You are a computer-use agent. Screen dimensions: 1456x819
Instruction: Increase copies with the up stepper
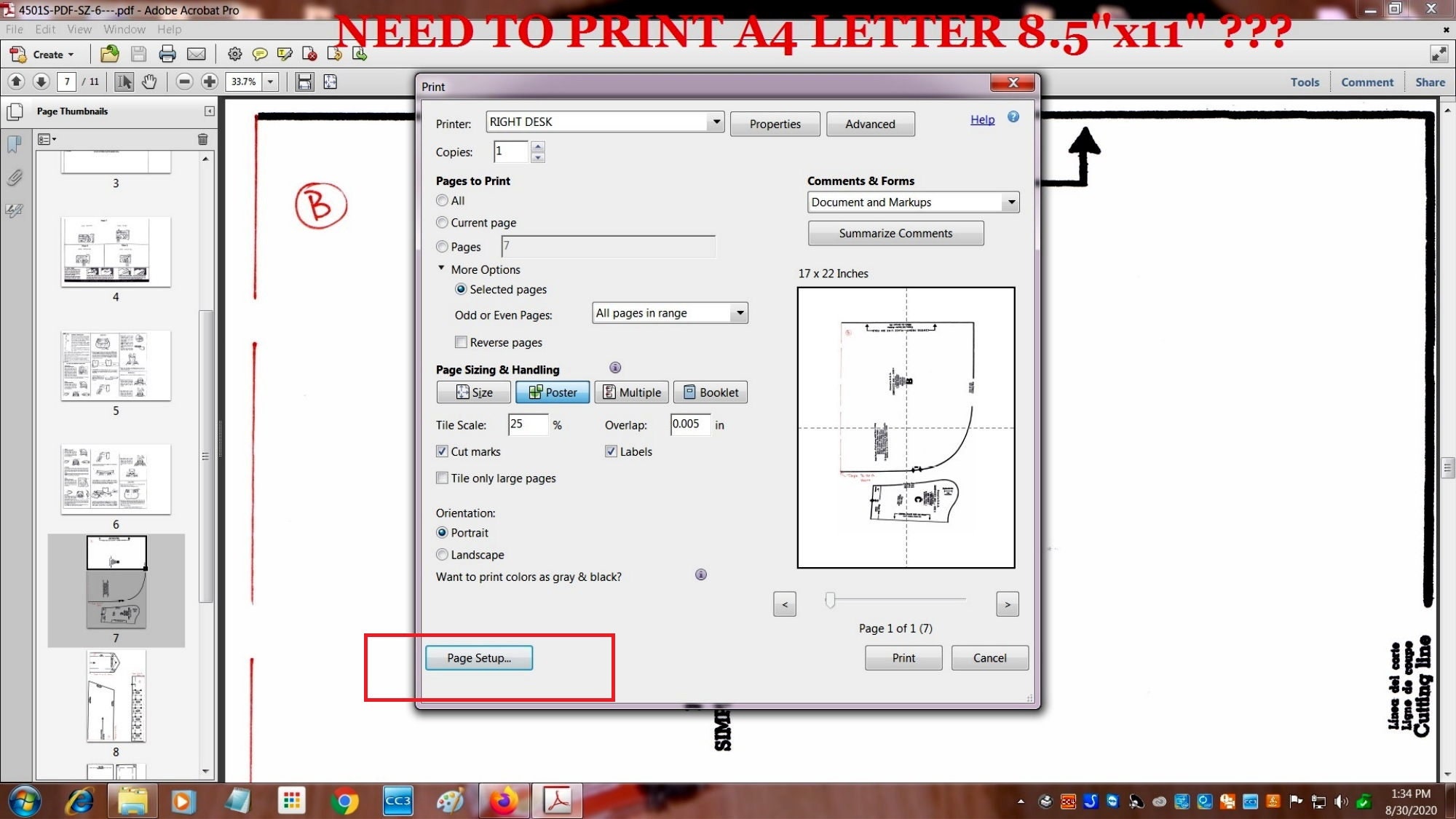coord(538,146)
